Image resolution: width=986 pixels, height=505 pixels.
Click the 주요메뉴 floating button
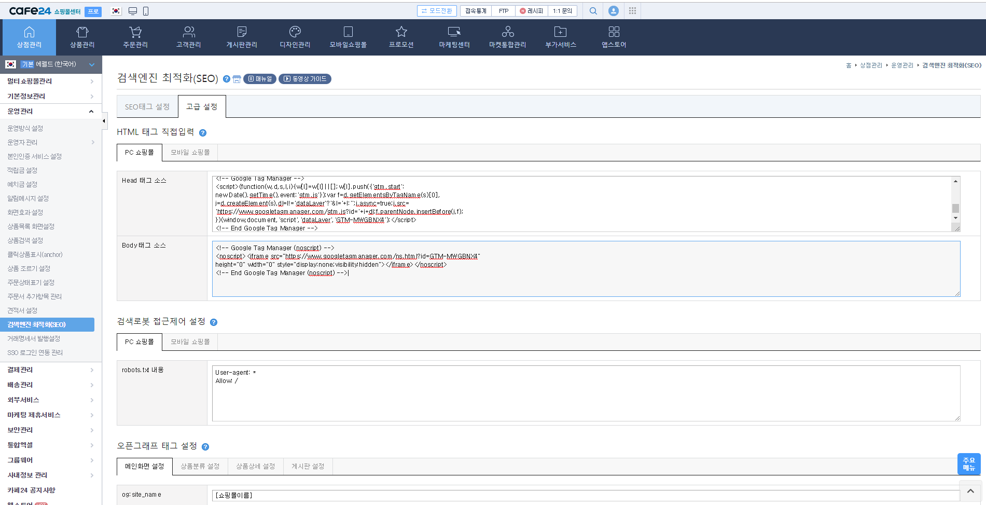[969, 465]
